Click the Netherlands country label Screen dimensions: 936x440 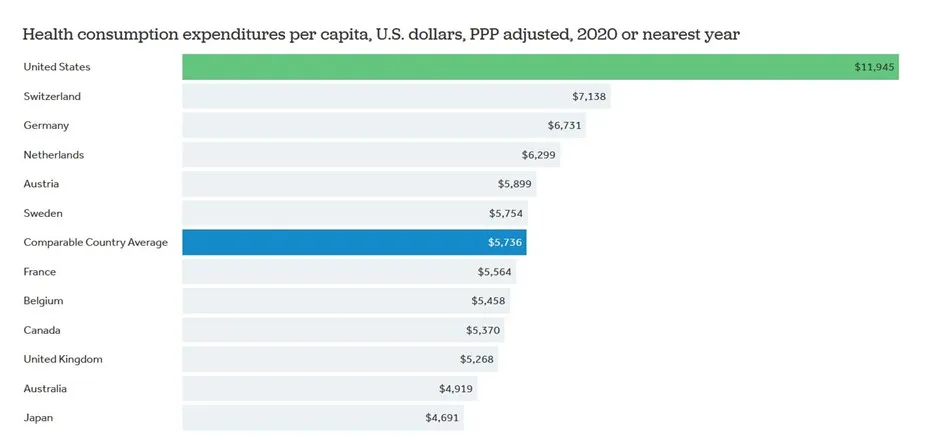[54, 155]
